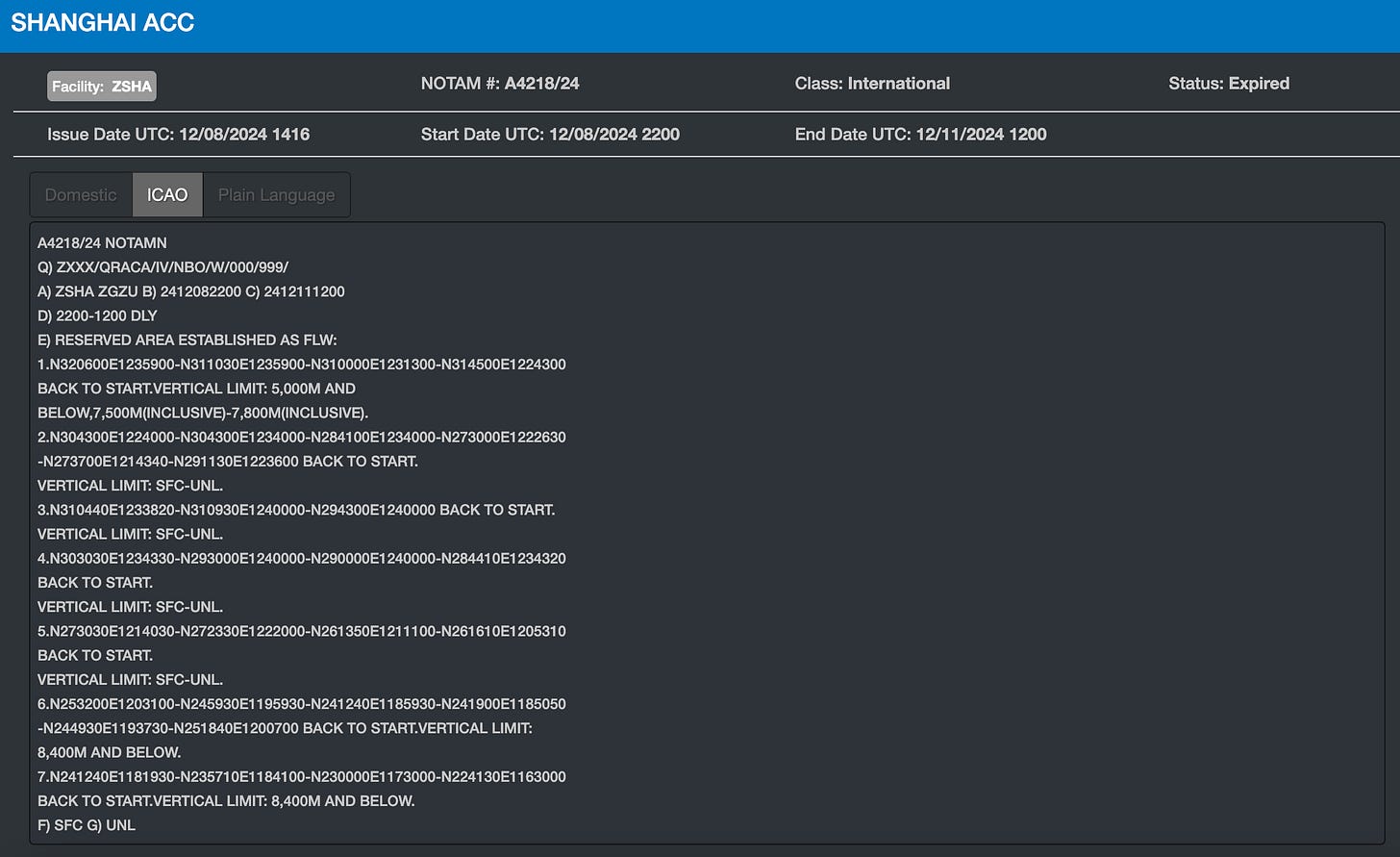The height and width of the screenshot is (857, 1400).
Task: Click area 6 coordinates starting N253200E1203100
Action: pos(302,704)
